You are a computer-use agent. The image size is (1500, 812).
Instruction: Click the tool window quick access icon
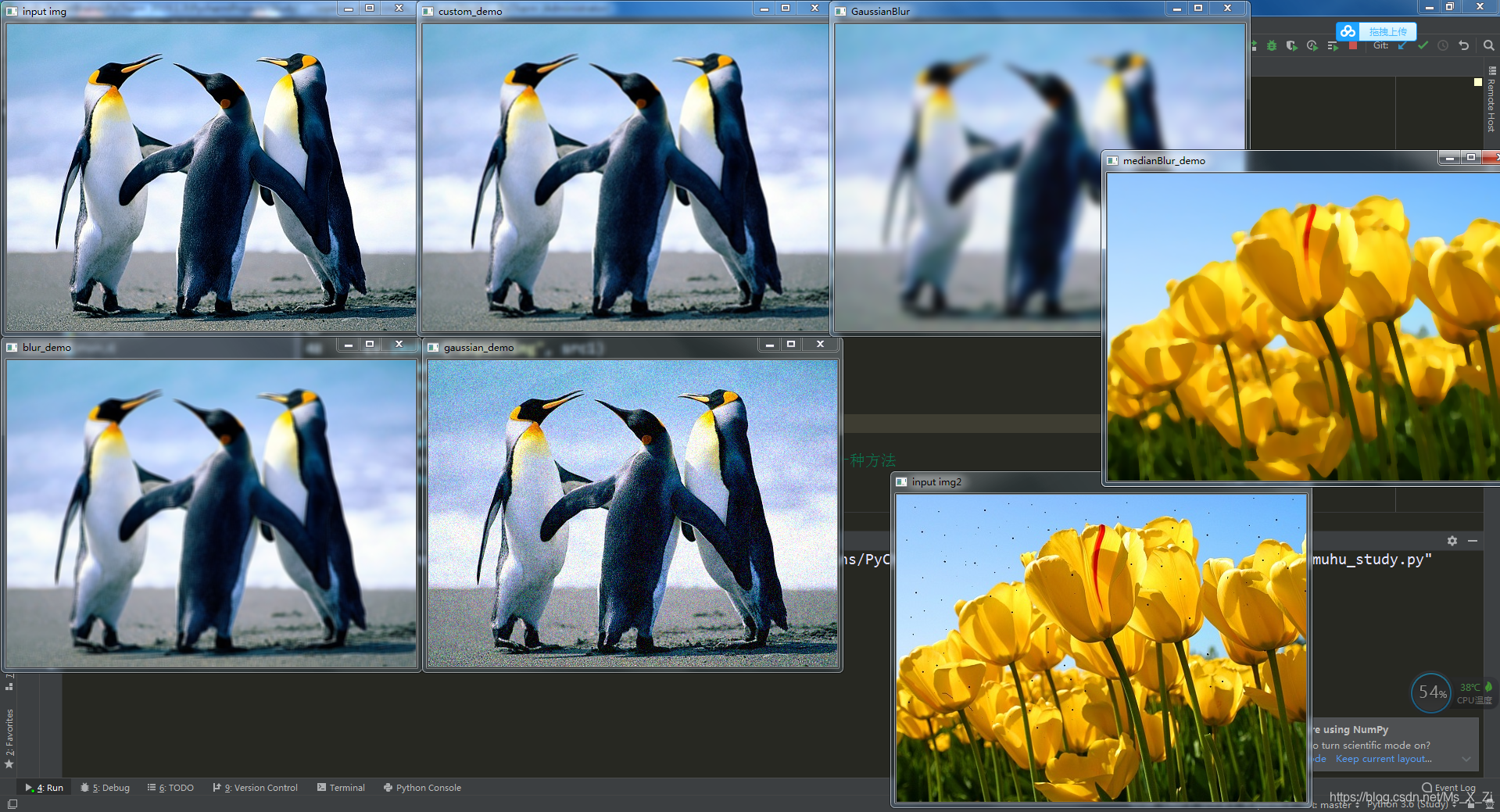12,804
